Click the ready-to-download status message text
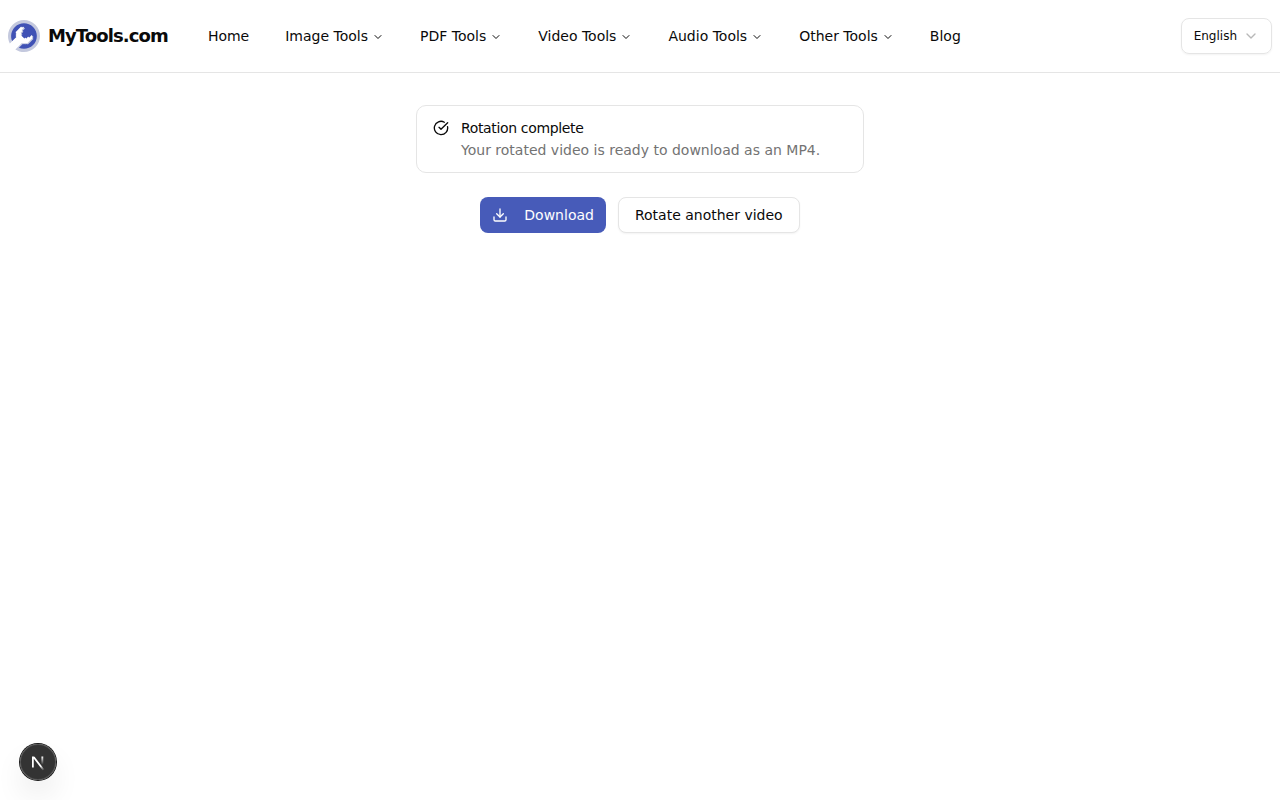 coord(640,150)
